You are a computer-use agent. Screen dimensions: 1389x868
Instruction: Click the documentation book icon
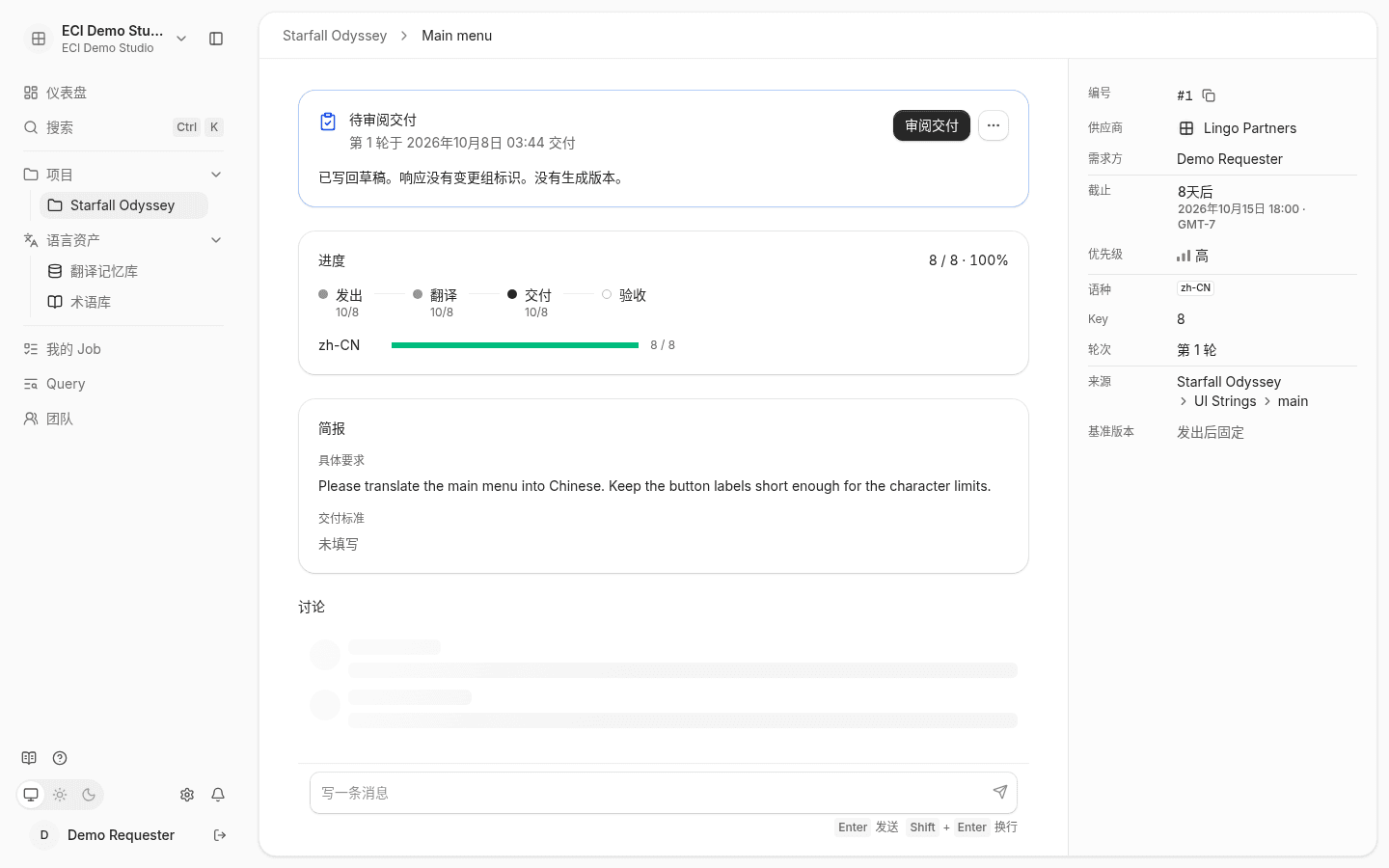(x=29, y=758)
